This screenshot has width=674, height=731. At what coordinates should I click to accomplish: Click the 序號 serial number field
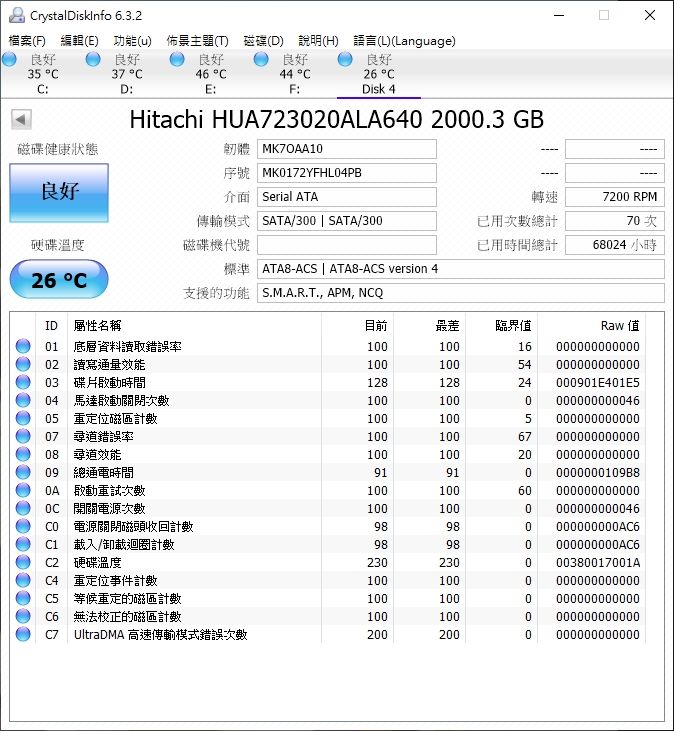(x=347, y=173)
